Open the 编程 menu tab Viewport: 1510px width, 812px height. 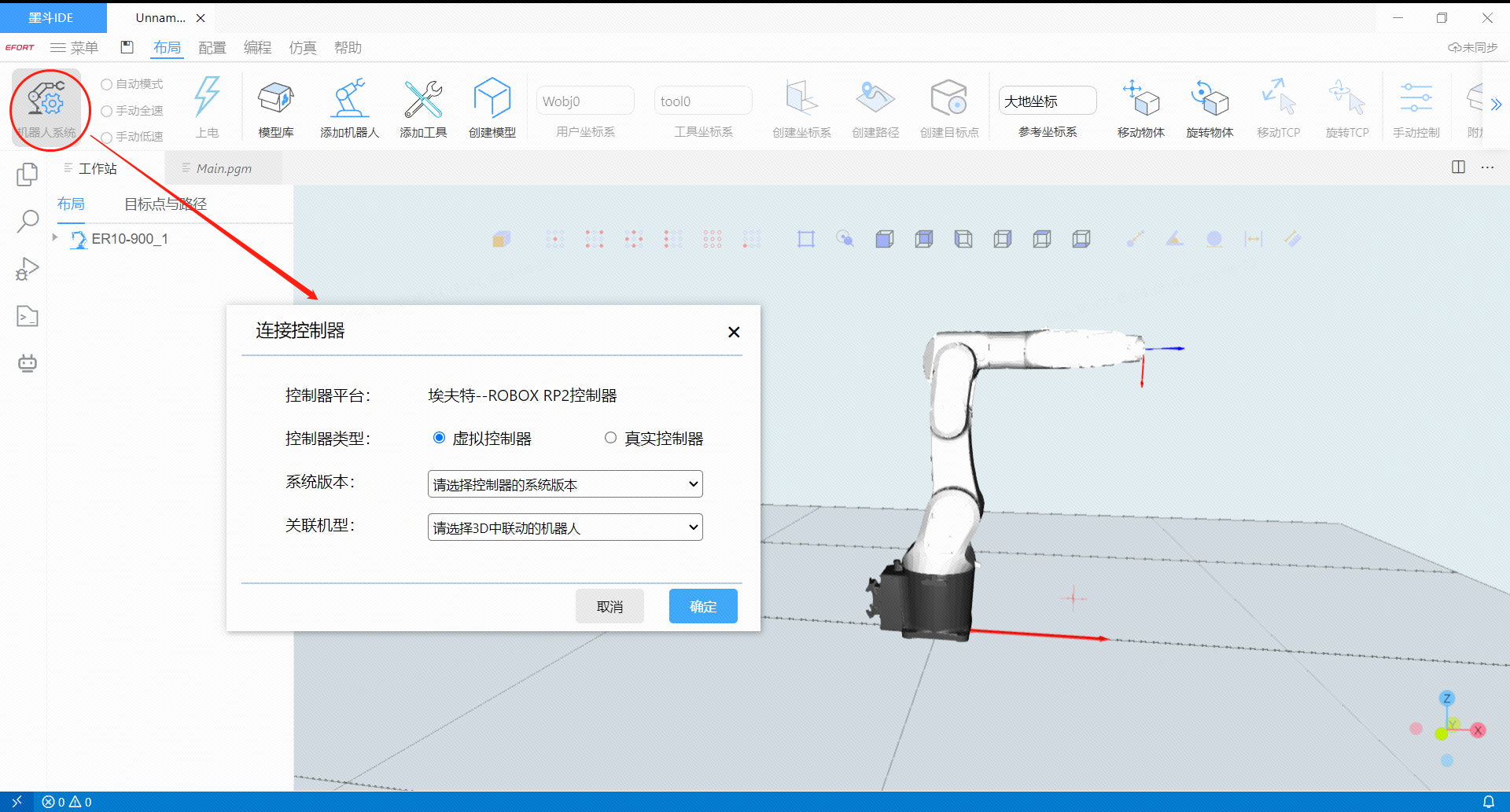coord(257,48)
